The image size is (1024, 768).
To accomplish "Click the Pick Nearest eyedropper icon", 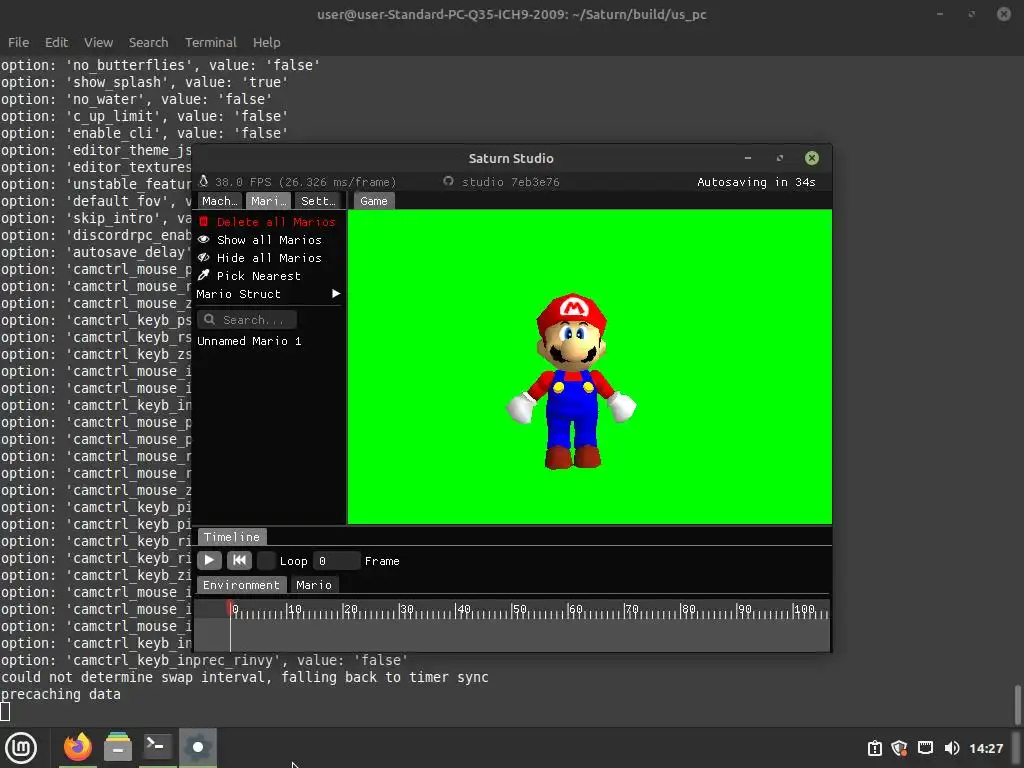I will coord(204,276).
